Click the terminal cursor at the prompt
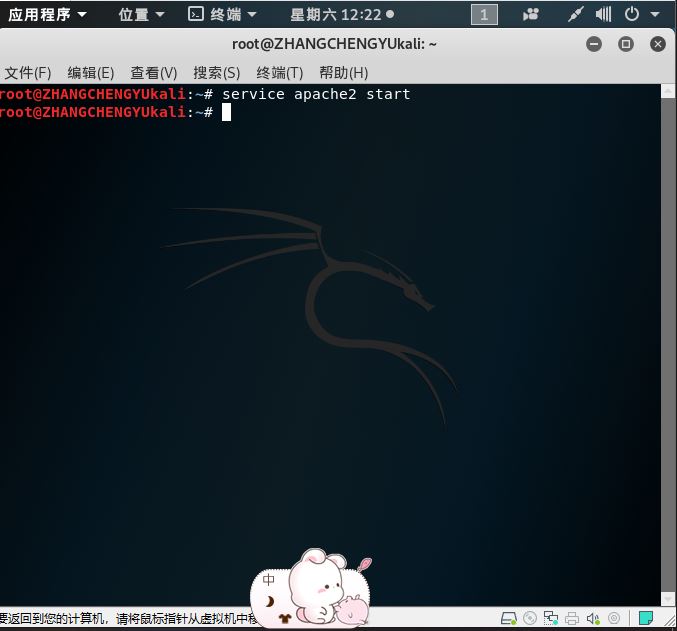This screenshot has height=631, width=677. 226,113
